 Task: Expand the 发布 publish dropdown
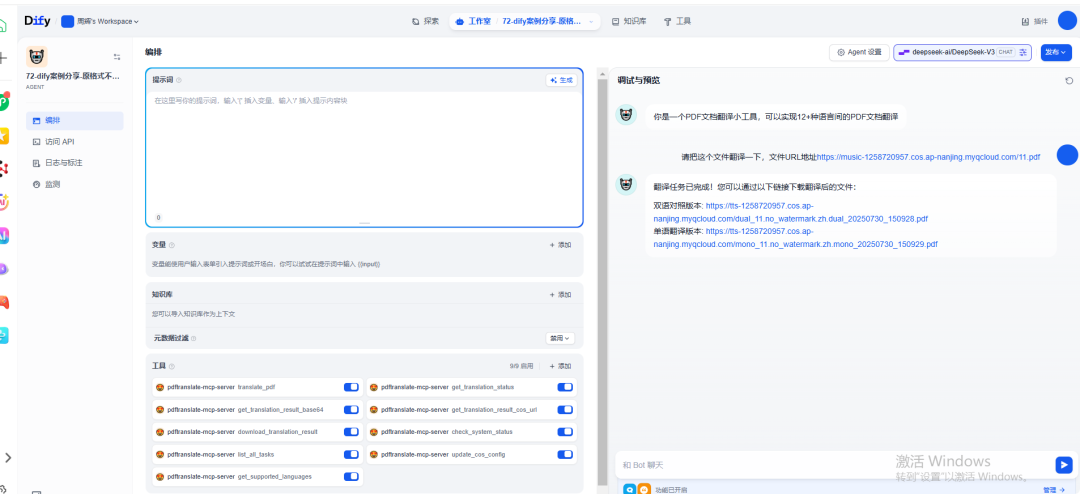point(1056,52)
